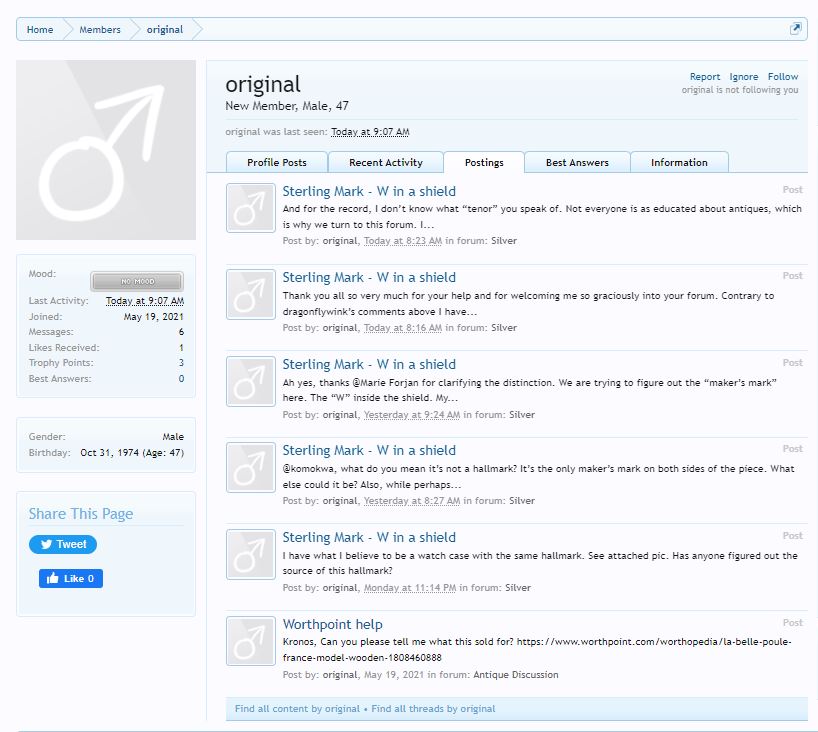This screenshot has height=732, width=818.
Task: Click avatar beside the 8:23 AM post
Action: tap(250, 208)
